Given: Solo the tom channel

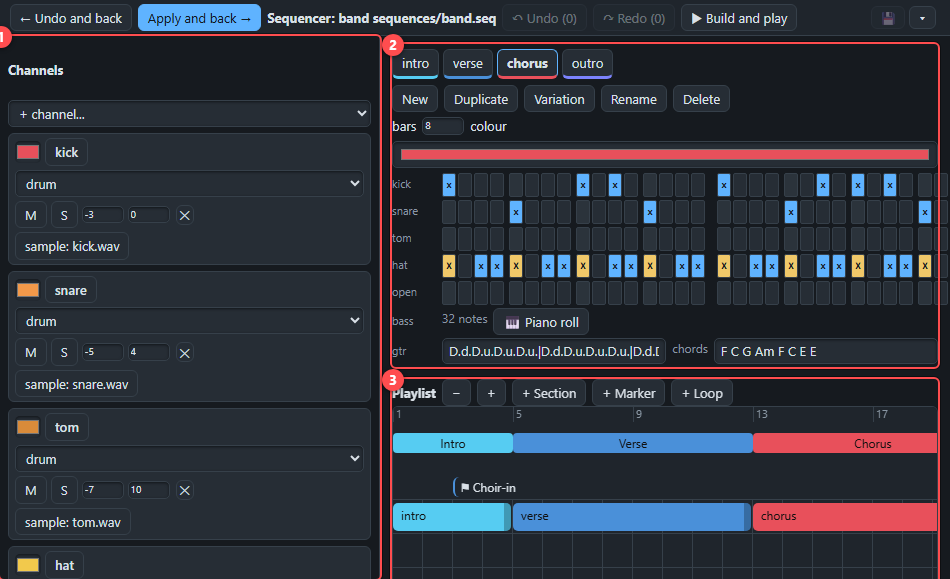Looking at the screenshot, I should pos(64,490).
